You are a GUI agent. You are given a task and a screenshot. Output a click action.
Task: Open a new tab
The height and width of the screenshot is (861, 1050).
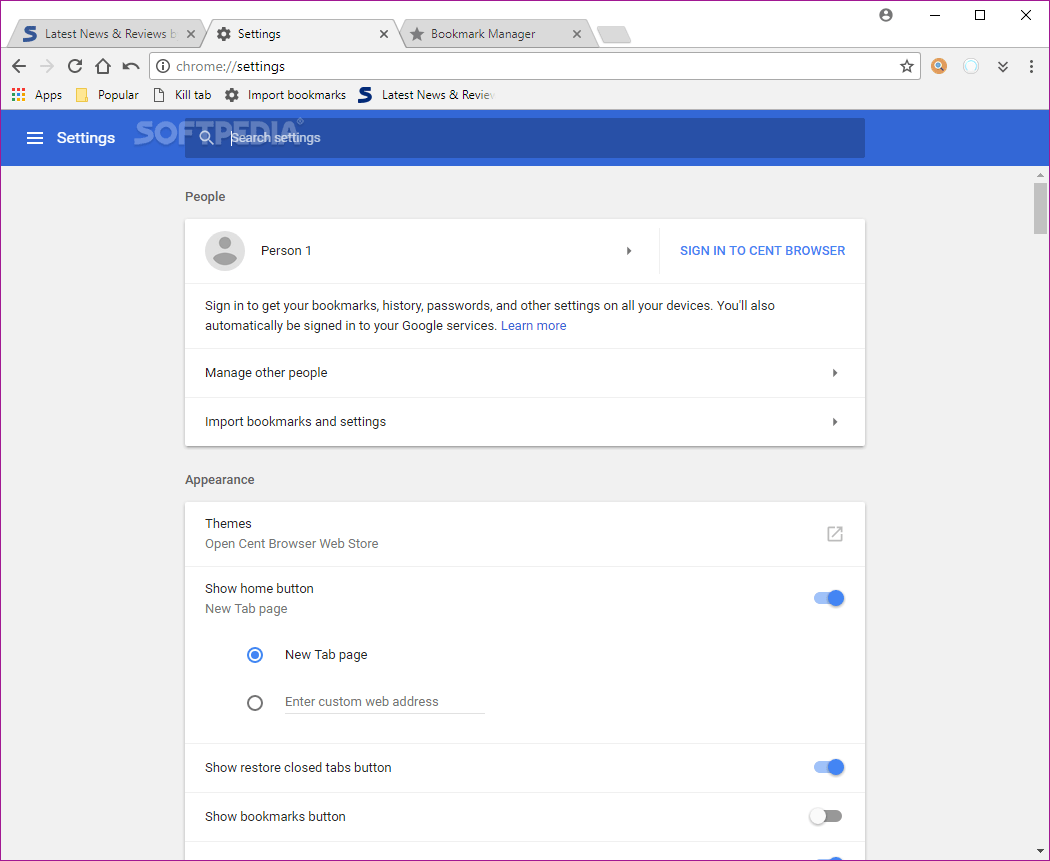click(x=613, y=34)
